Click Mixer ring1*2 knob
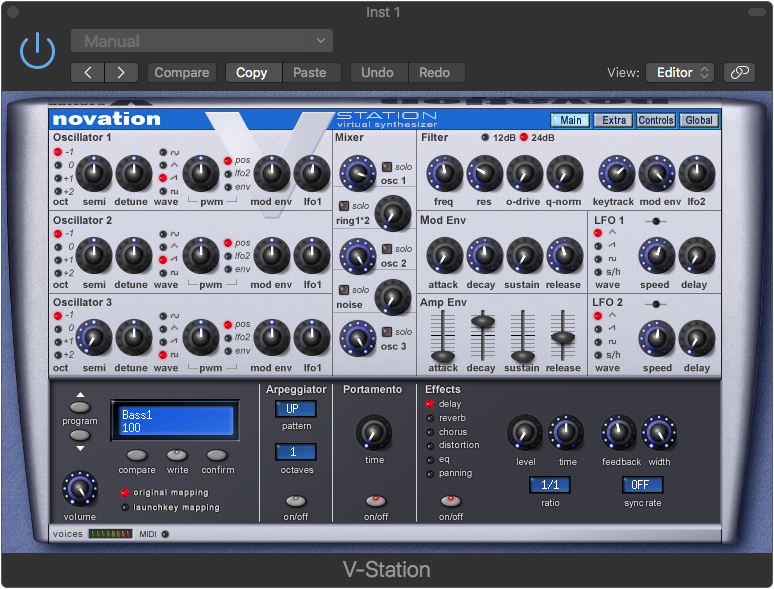Screen dimensions: 774x589 click(x=393, y=213)
